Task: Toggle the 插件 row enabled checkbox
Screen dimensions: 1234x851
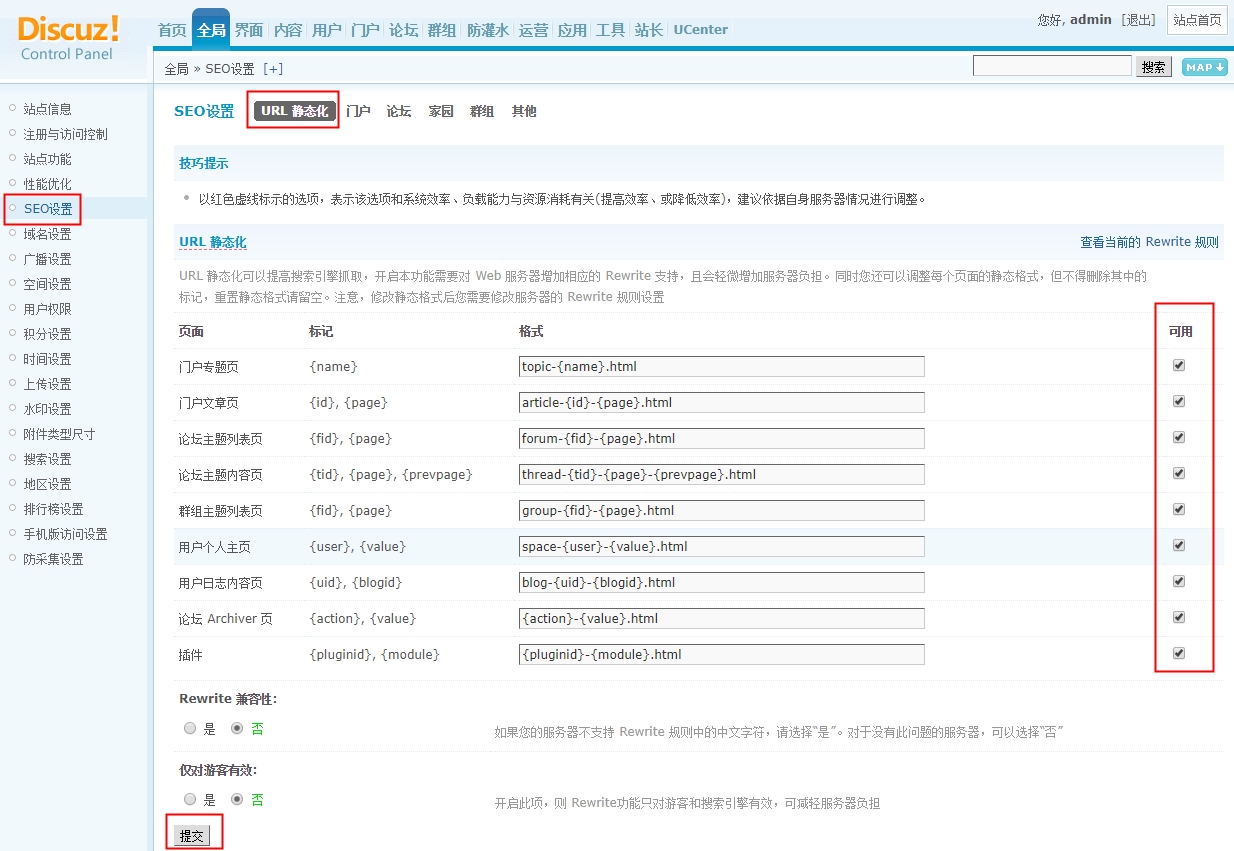Action: pyautogui.click(x=1179, y=654)
